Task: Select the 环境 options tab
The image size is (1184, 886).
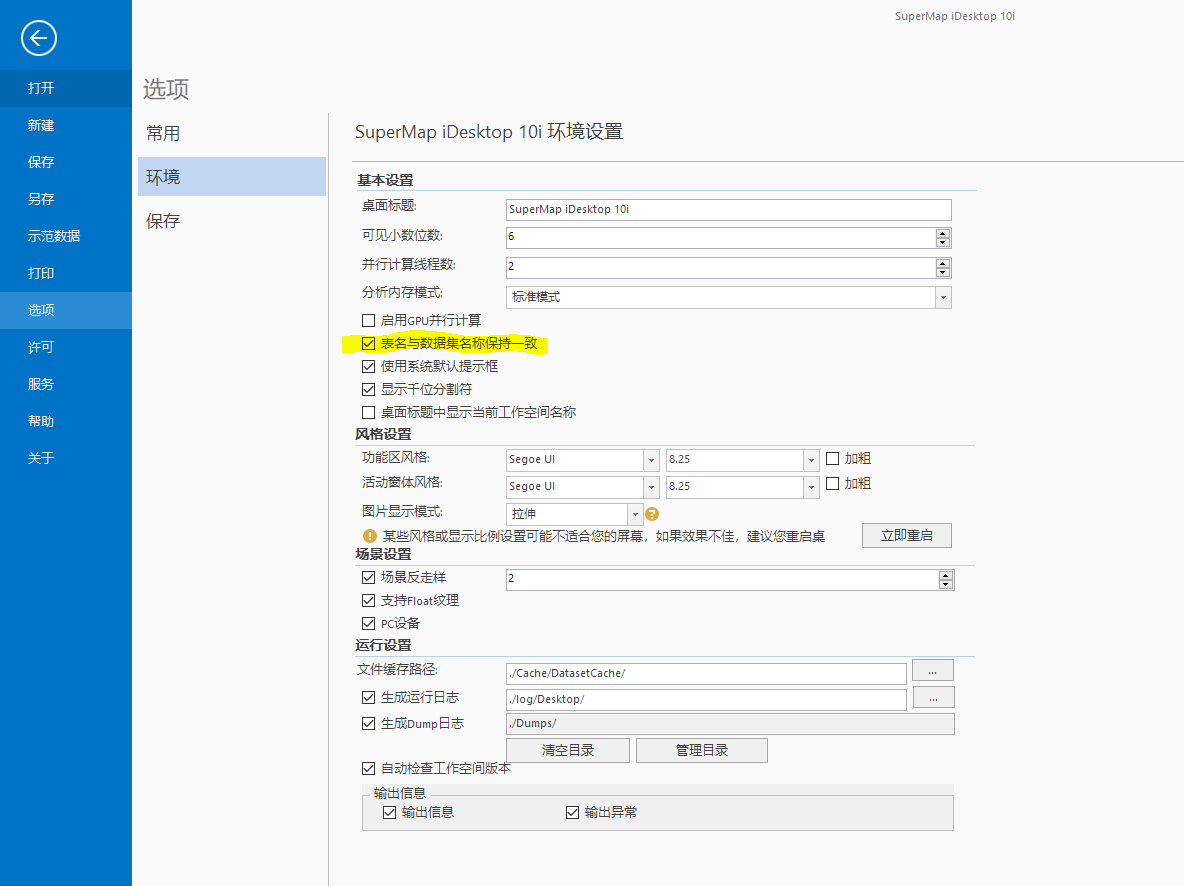Action: [x=232, y=177]
